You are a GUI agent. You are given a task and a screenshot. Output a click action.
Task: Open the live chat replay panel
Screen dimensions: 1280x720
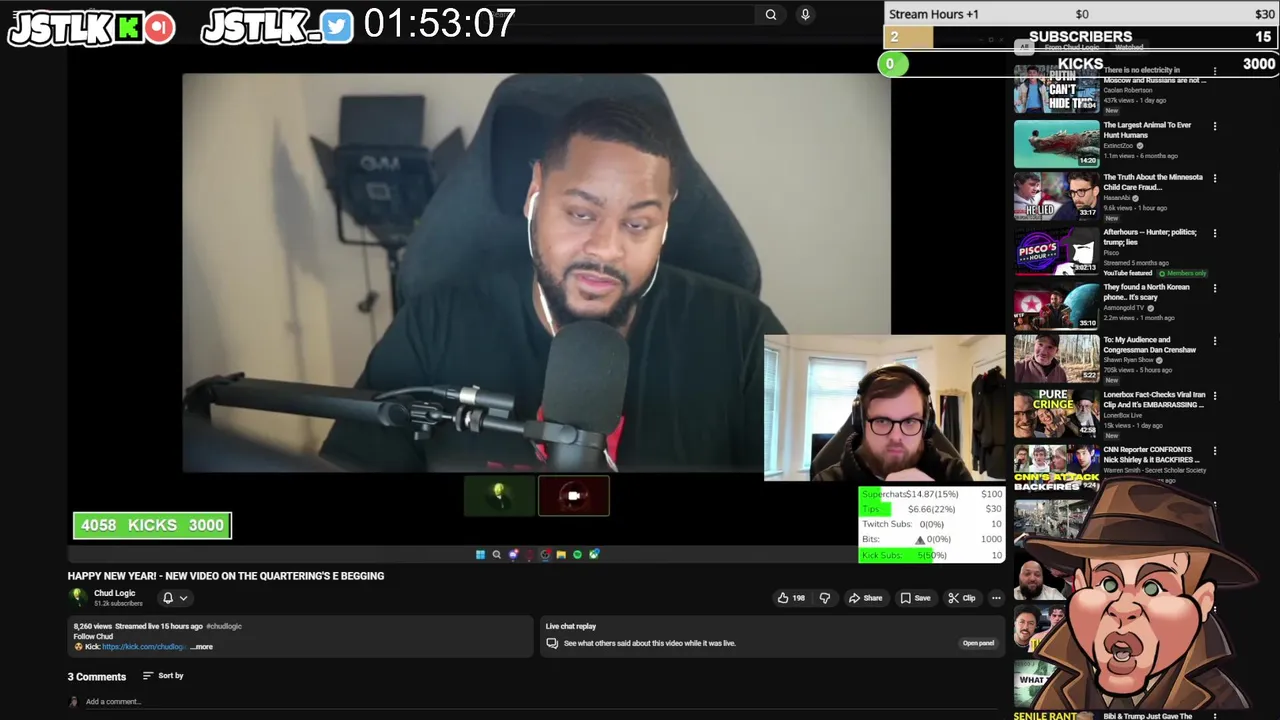click(978, 643)
